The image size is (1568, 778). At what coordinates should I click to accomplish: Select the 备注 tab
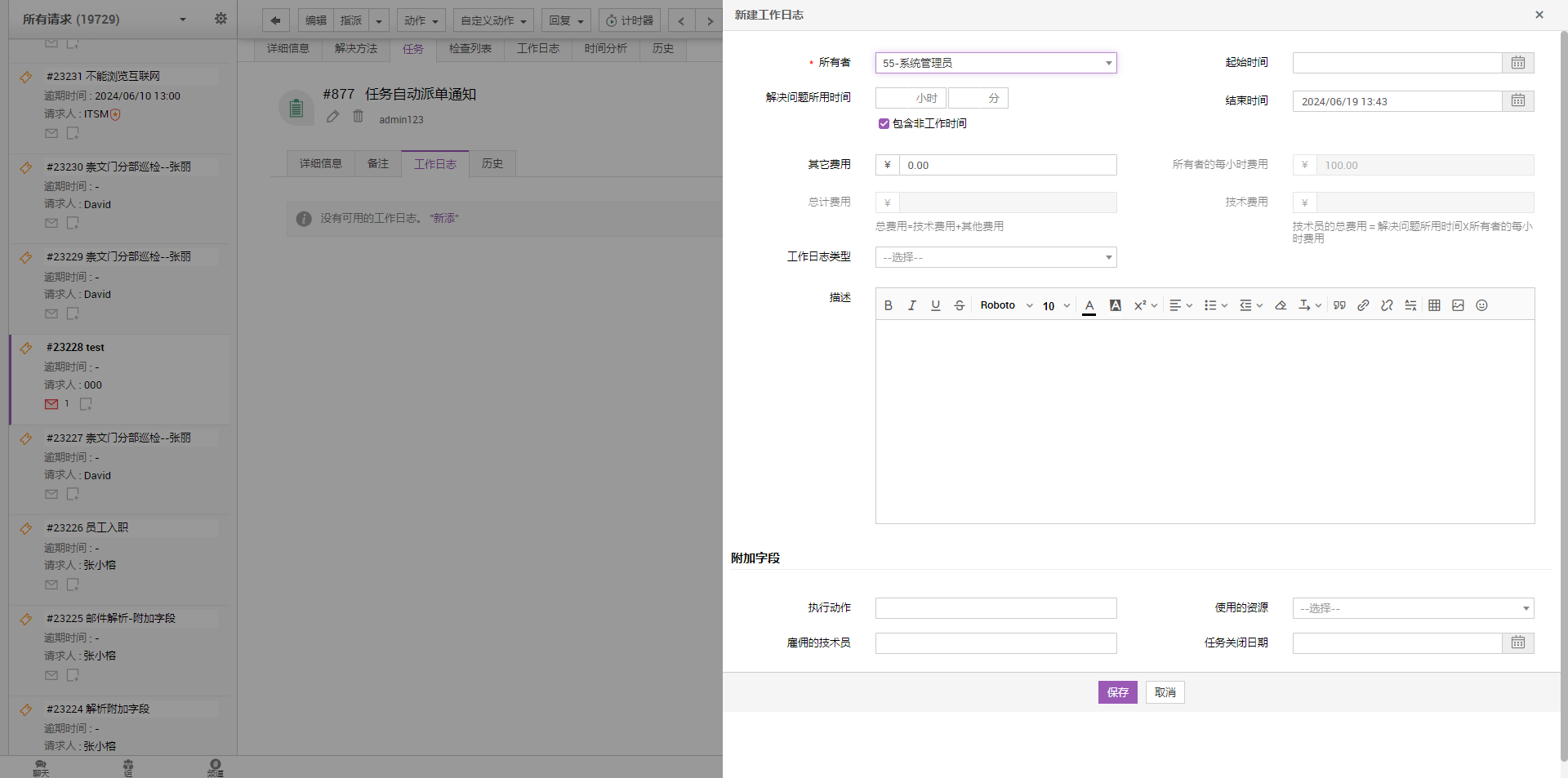(378, 164)
